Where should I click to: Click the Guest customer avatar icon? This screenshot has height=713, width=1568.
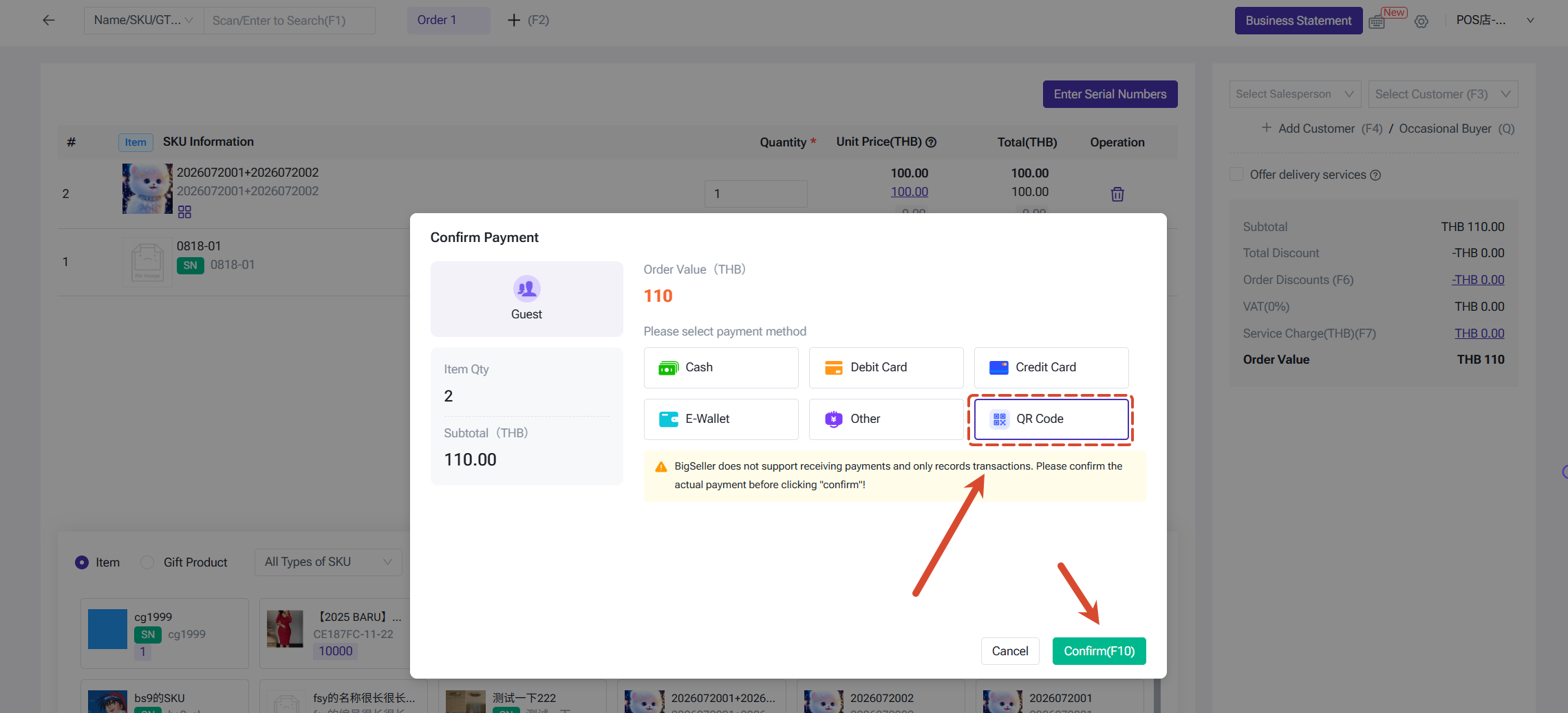pyautogui.click(x=527, y=289)
